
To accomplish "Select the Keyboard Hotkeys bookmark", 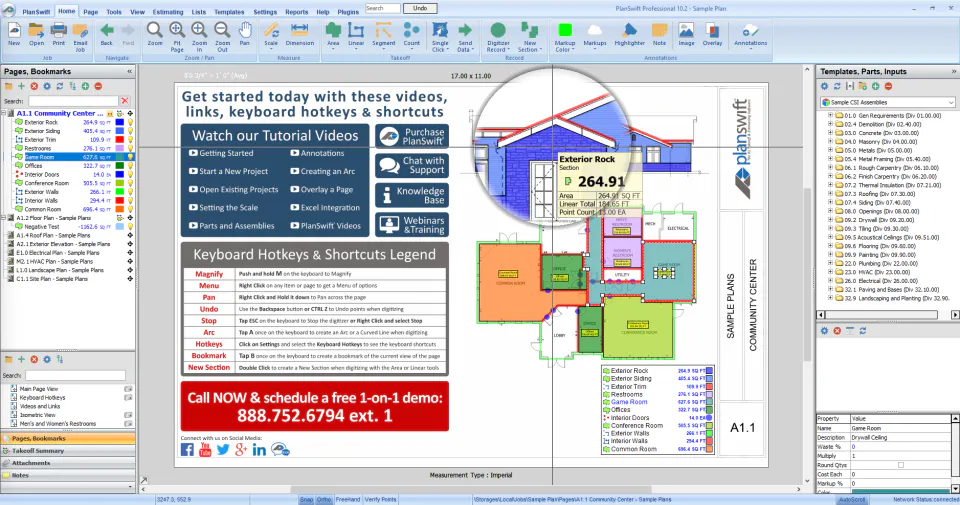I will [x=42, y=398].
